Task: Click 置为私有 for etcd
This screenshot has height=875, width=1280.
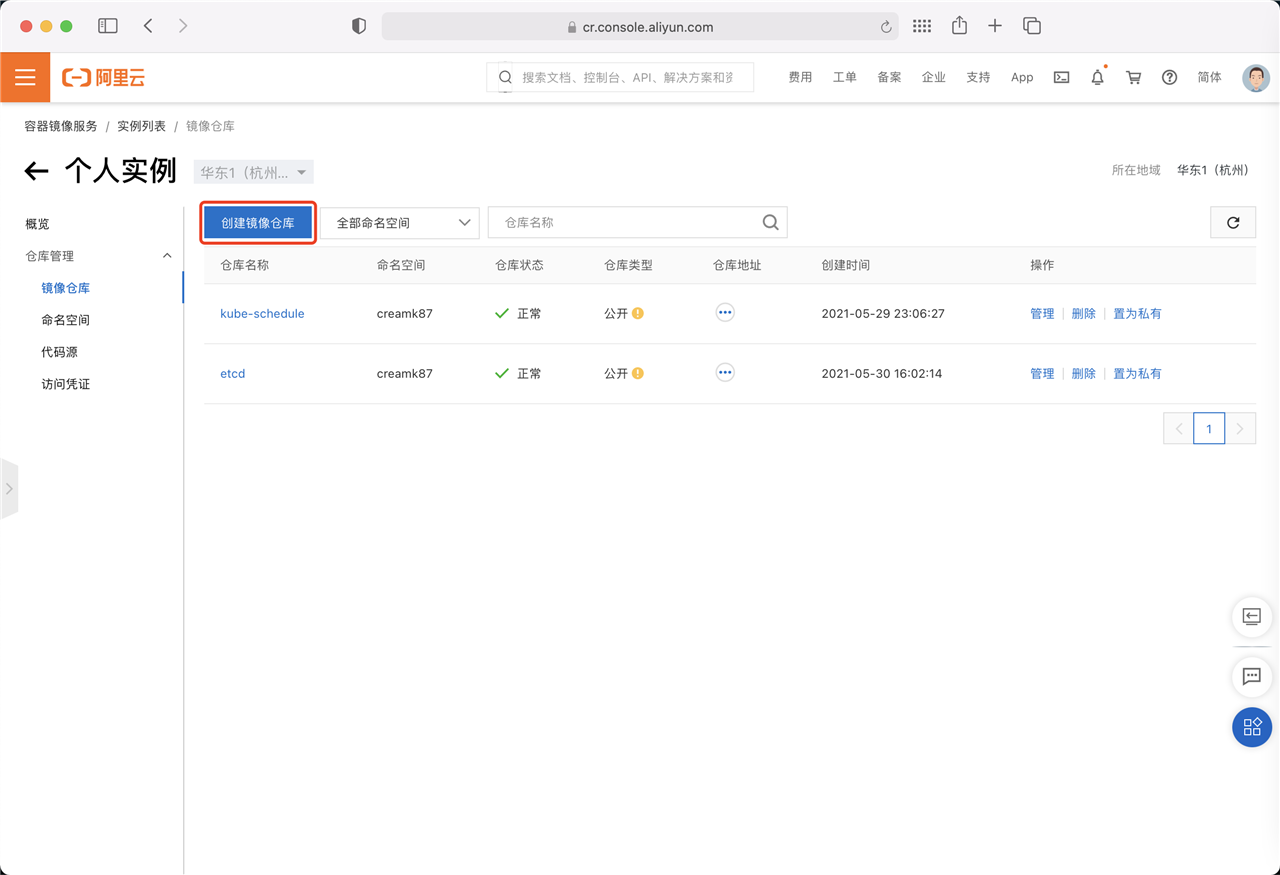Action: pyautogui.click(x=1138, y=373)
